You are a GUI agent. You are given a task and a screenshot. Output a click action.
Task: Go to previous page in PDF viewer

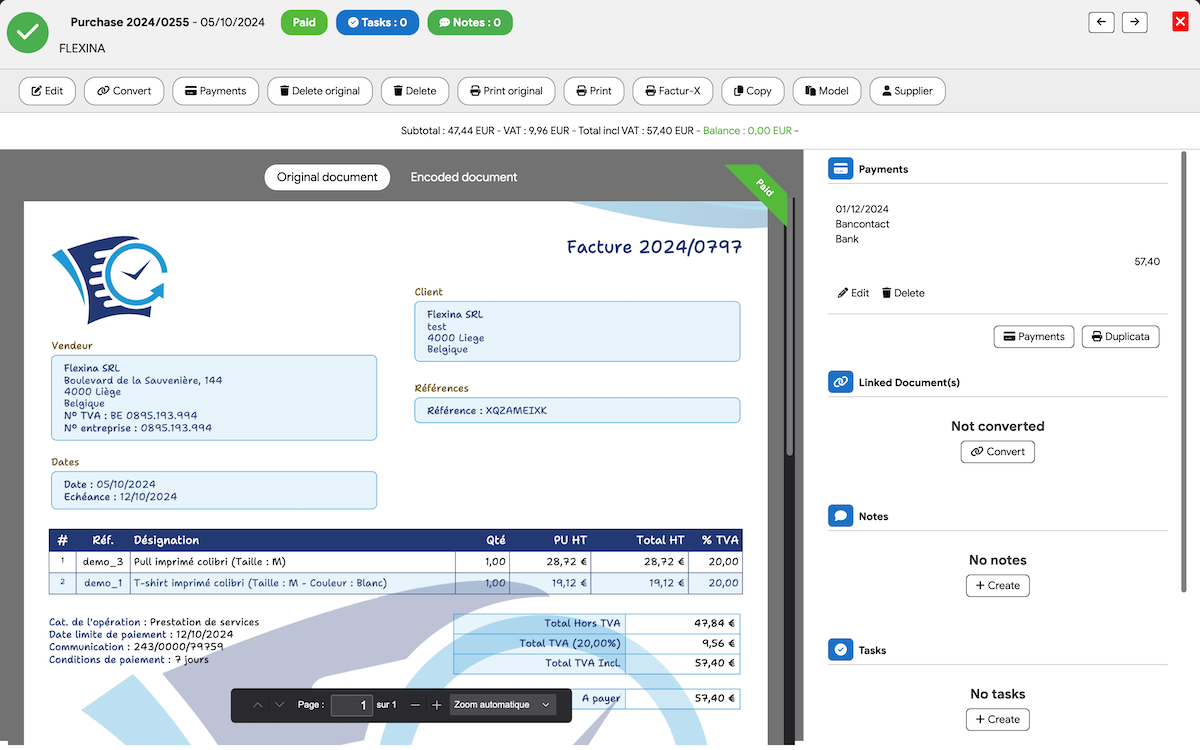coord(258,705)
